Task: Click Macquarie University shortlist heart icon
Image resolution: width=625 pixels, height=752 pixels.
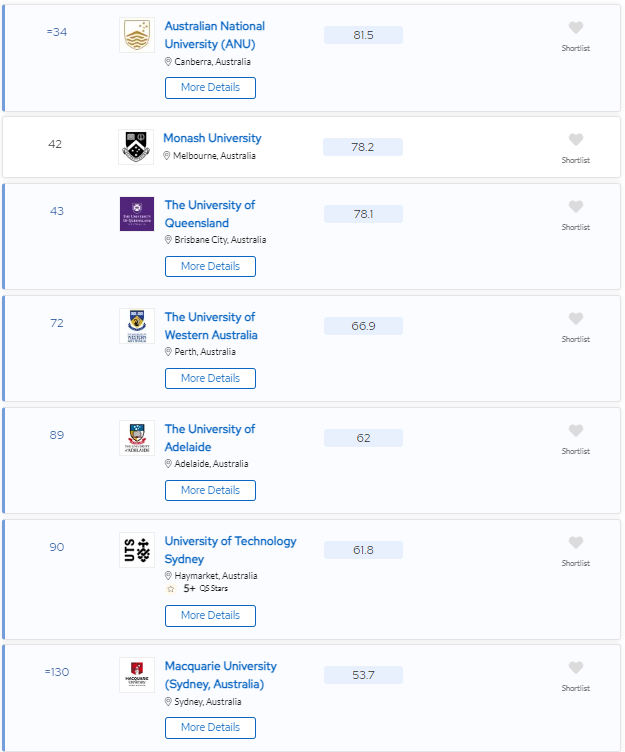Action: pyautogui.click(x=576, y=668)
